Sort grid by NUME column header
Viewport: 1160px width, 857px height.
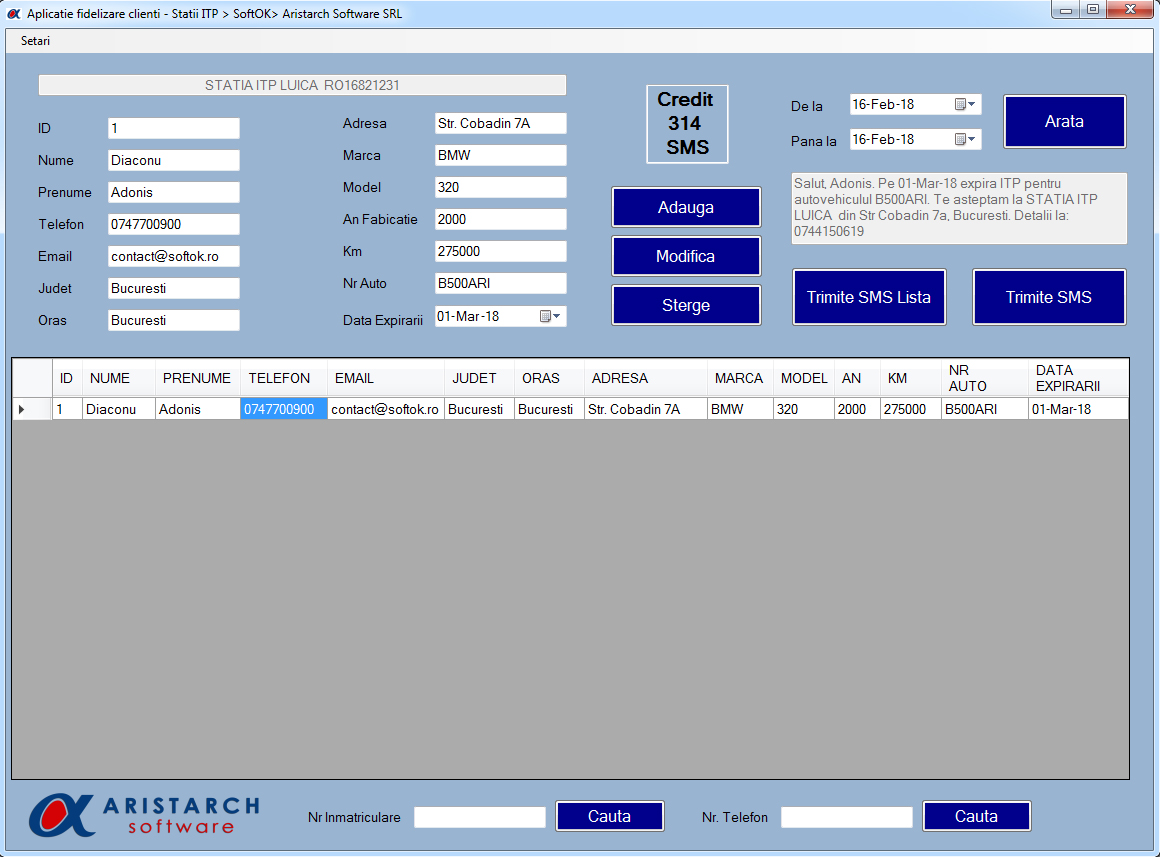click(118, 378)
